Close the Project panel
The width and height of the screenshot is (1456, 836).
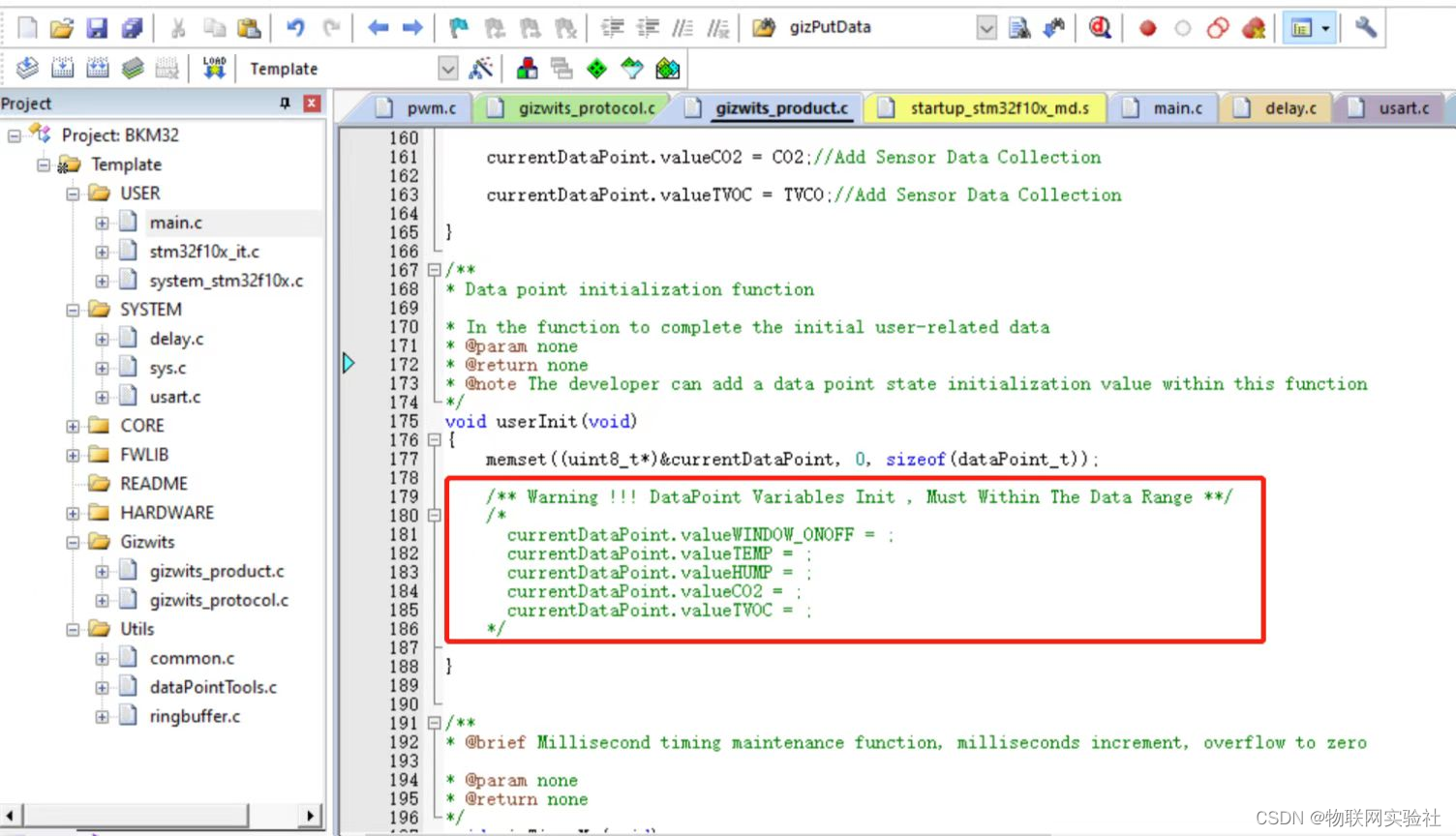coord(312,103)
